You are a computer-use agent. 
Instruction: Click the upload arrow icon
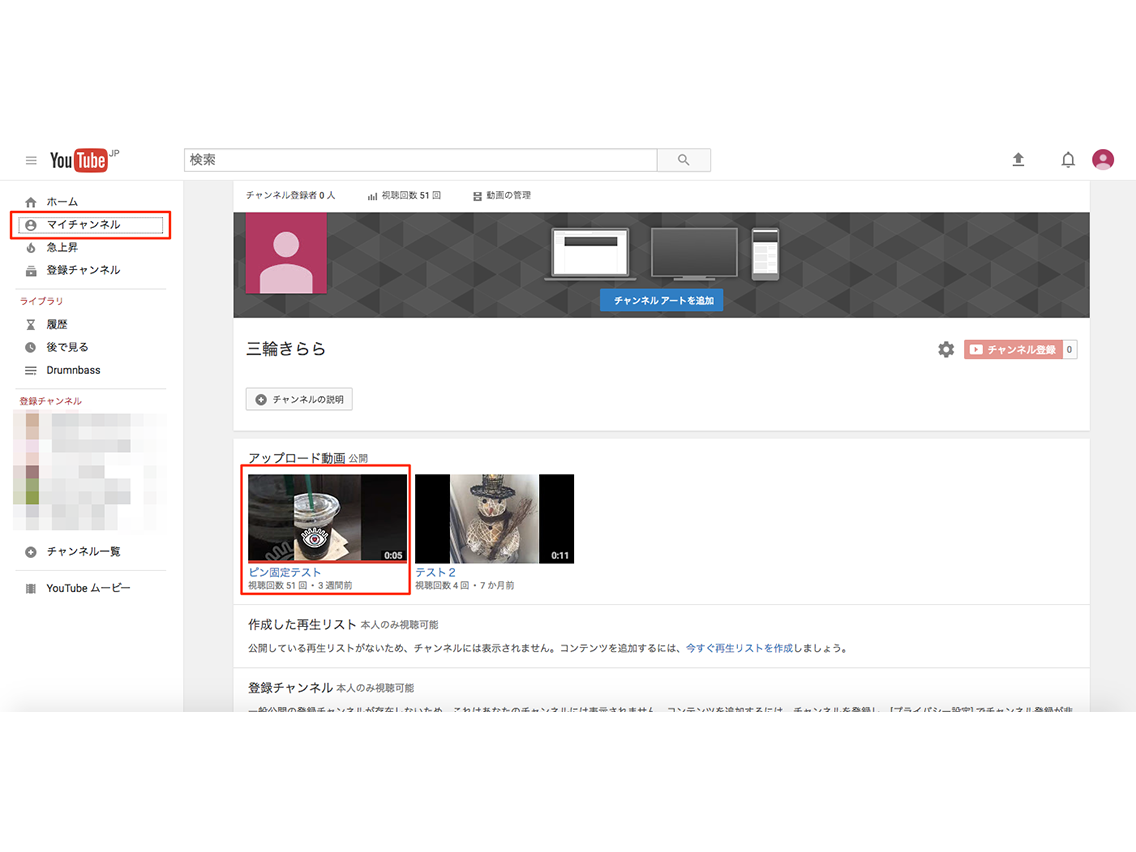(x=1018, y=159)
